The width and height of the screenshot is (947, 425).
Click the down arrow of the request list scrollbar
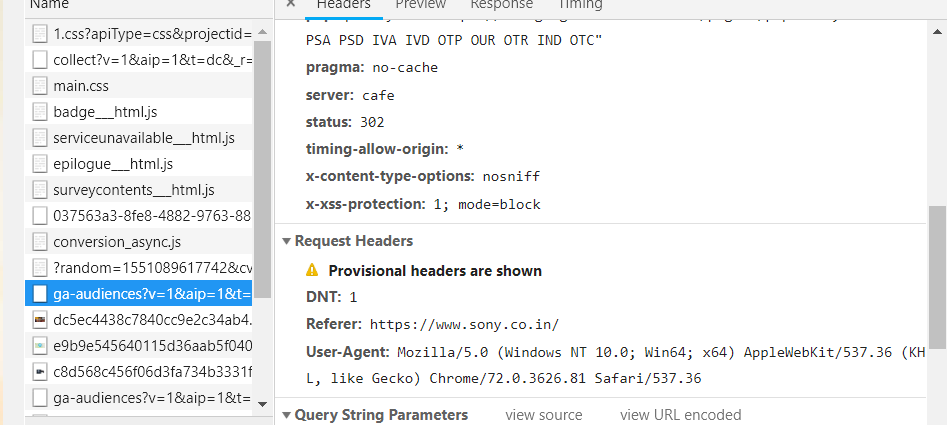[263, 403]
